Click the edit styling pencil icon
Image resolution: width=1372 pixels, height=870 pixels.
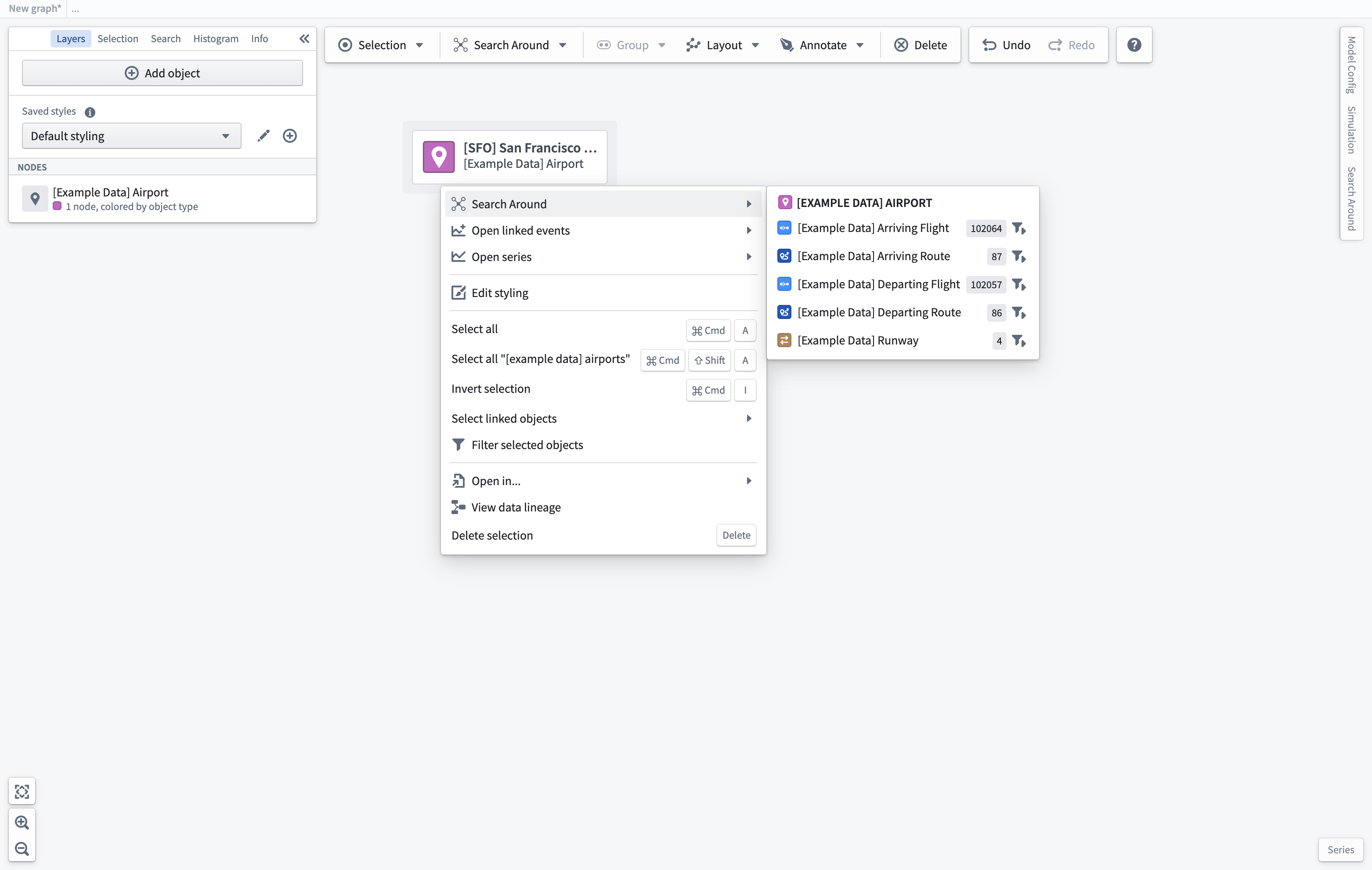[x=263, y=135]
